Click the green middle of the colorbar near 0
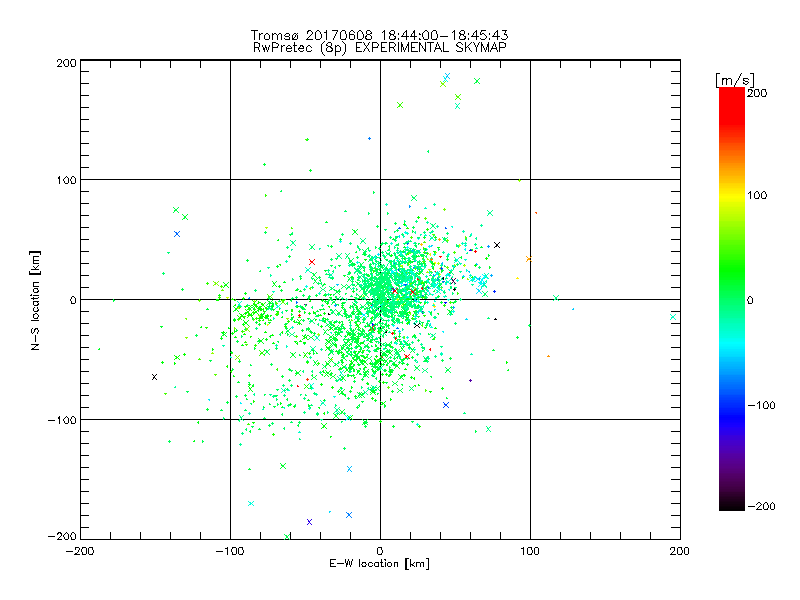The height and width of the screenshot is (600, 800). [732, 299]
